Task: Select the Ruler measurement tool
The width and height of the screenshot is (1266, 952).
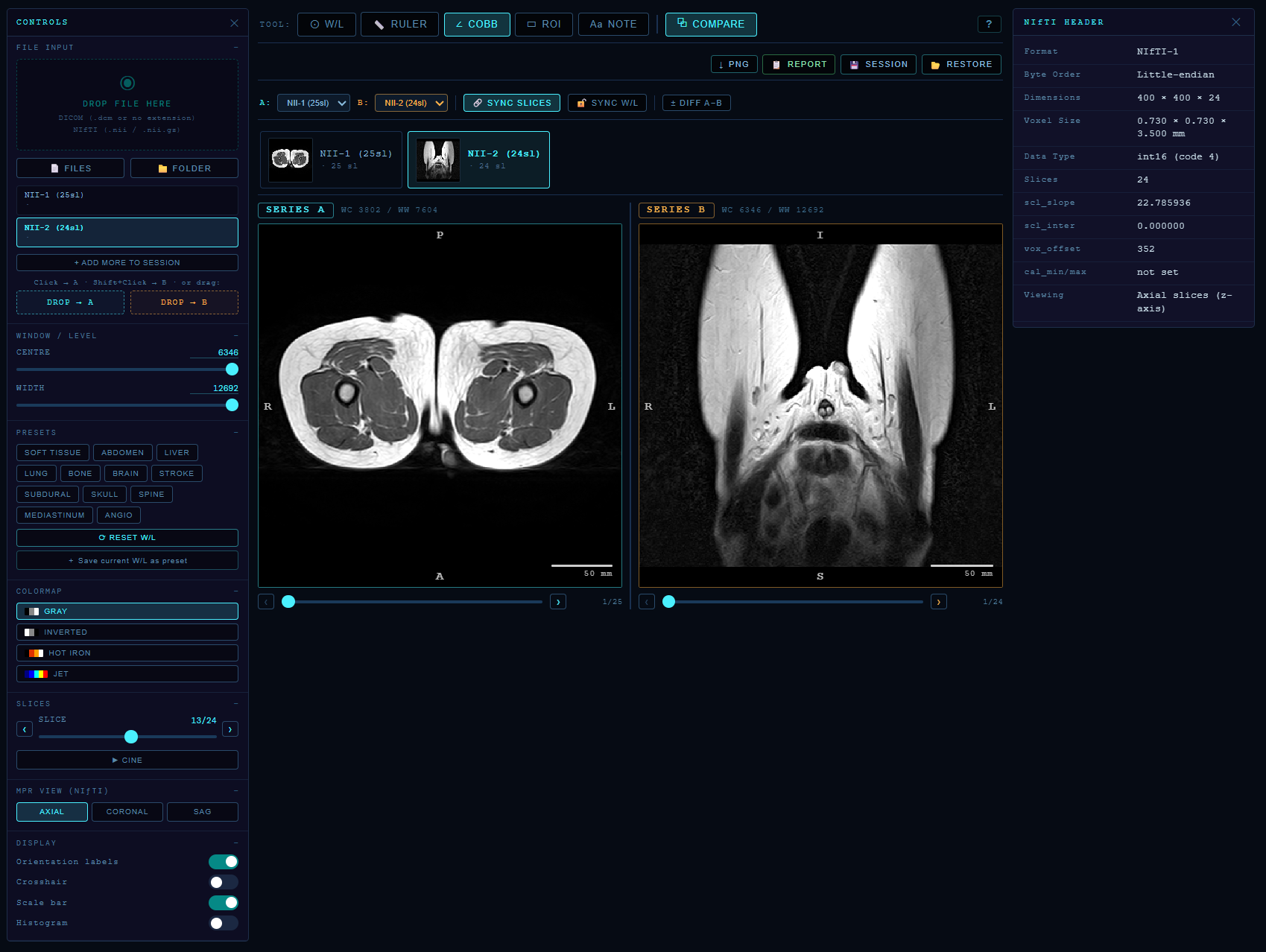Action: click(400, 25)
